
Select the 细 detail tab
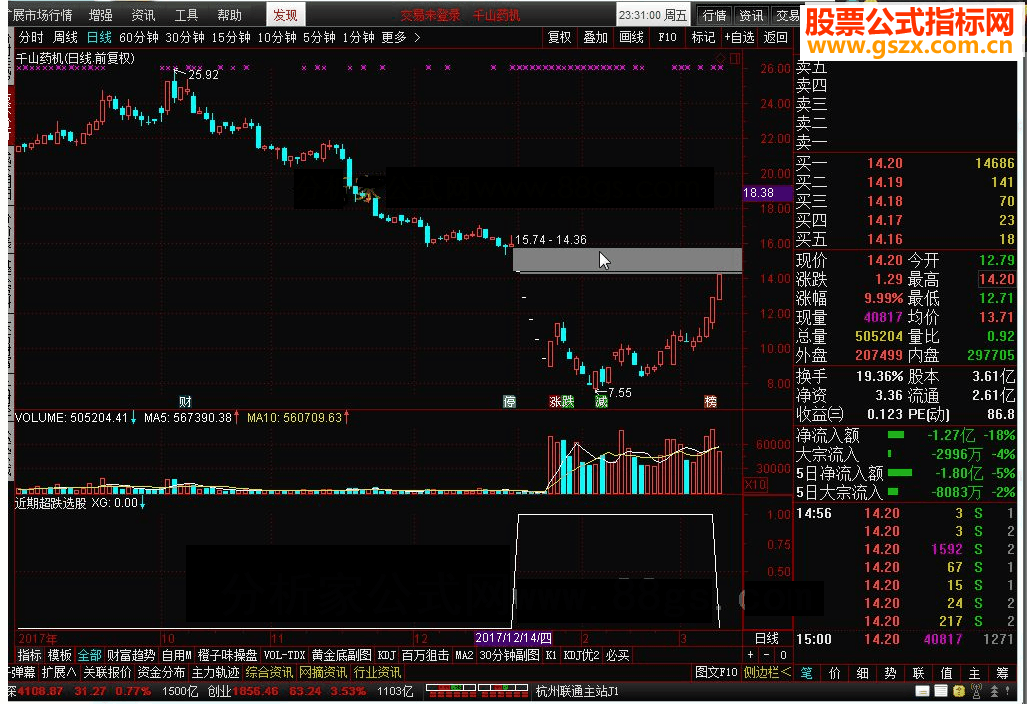tap(863, 673)
